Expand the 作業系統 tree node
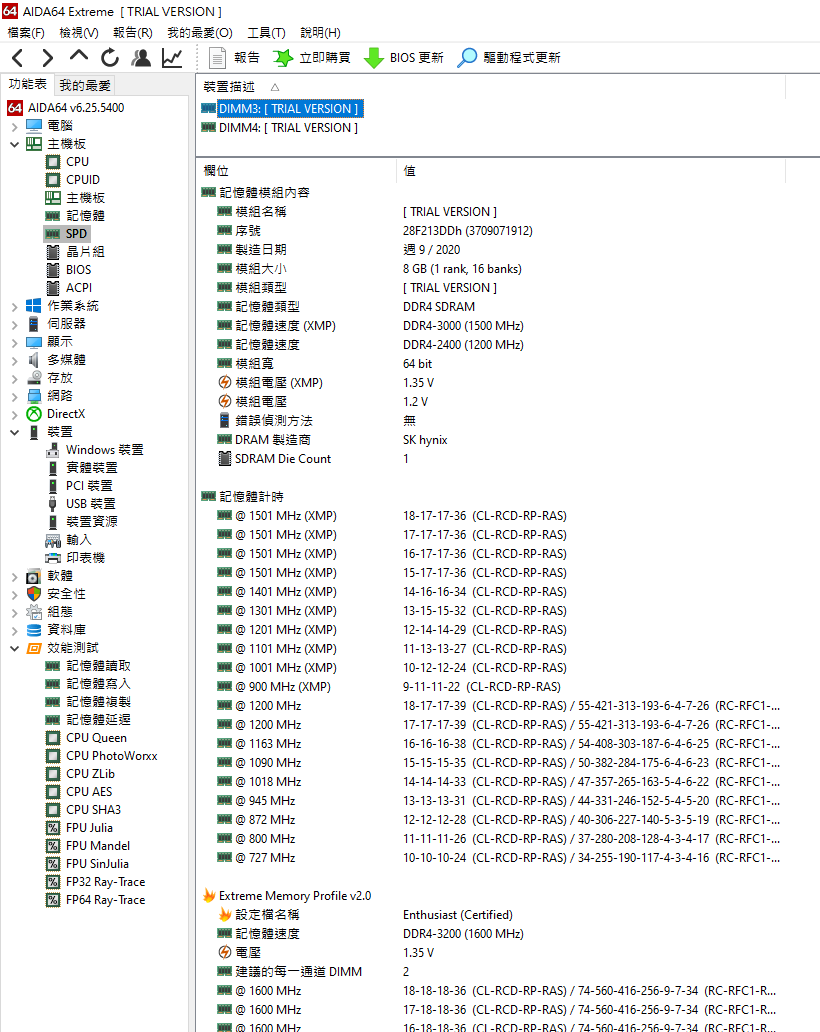 (14, 306)
